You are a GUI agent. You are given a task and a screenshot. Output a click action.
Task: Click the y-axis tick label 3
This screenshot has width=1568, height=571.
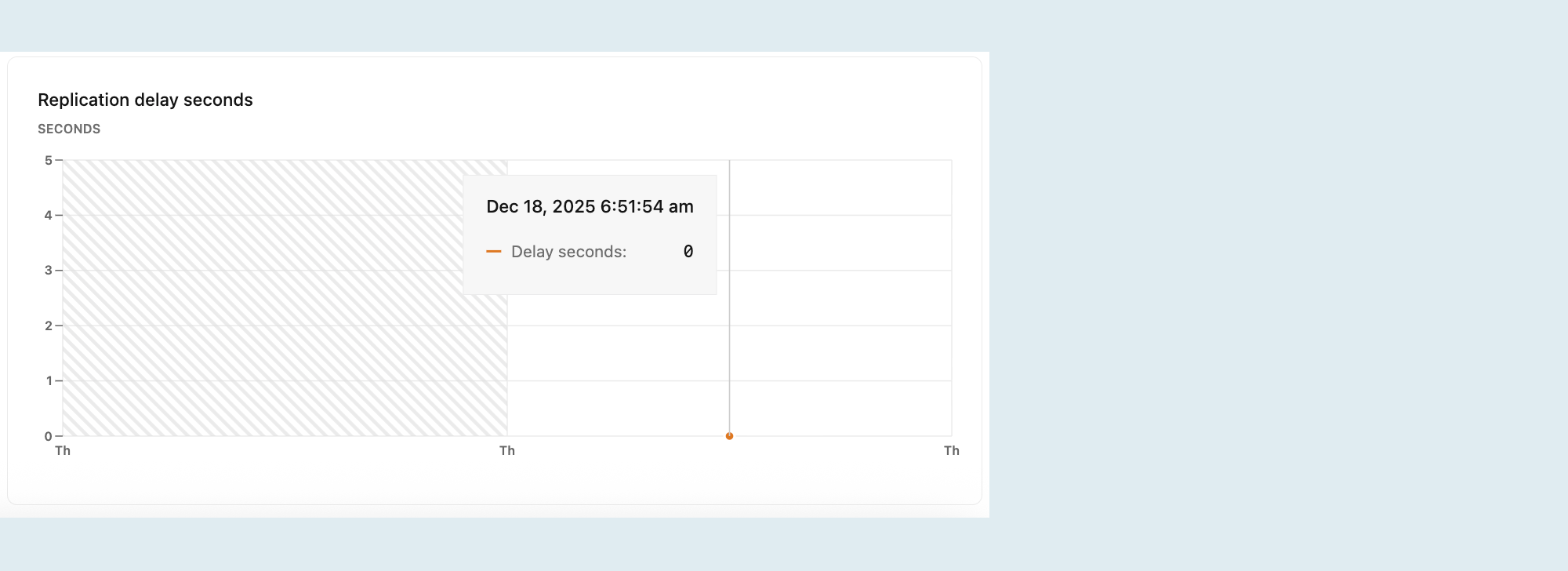point(49,271)
